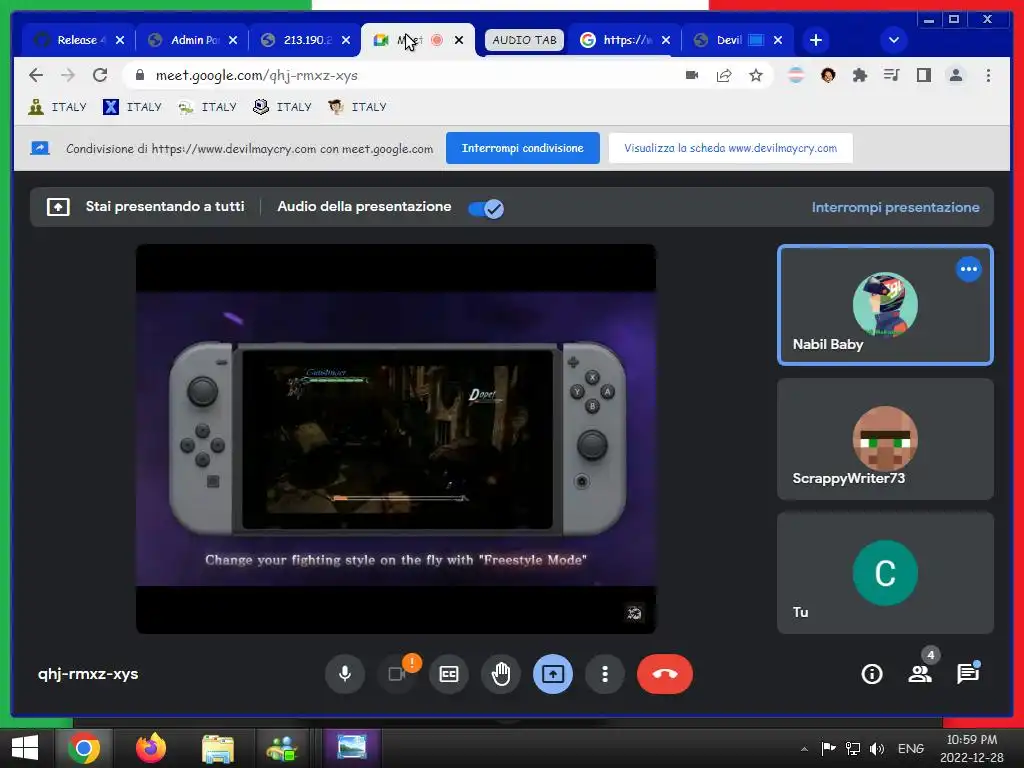The height and width of the screenshot is (768, 1024).
Task: Open a new browser tab
Action: coord(816,40)
